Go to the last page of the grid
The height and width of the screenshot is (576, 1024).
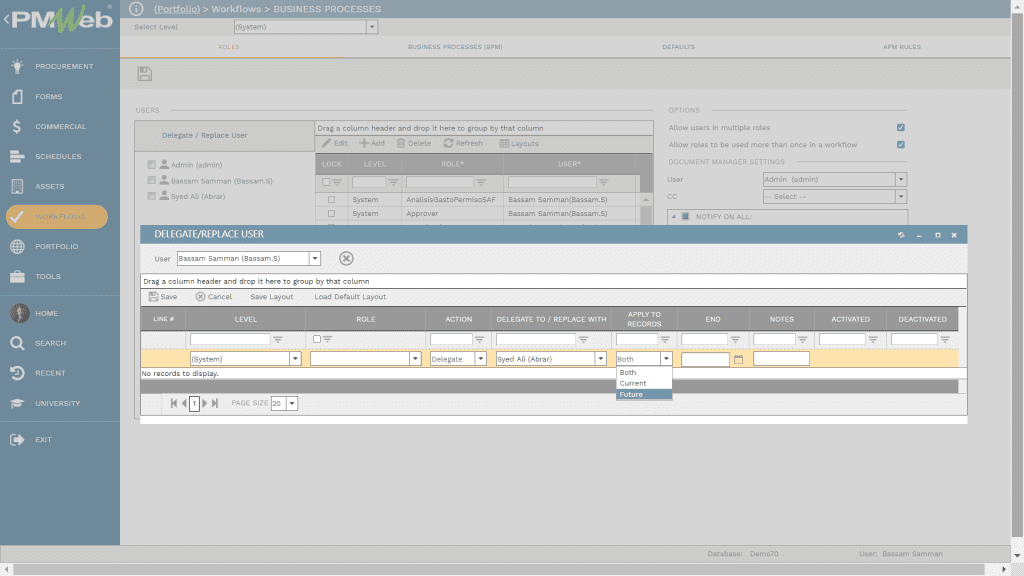(x=215, y=404)
